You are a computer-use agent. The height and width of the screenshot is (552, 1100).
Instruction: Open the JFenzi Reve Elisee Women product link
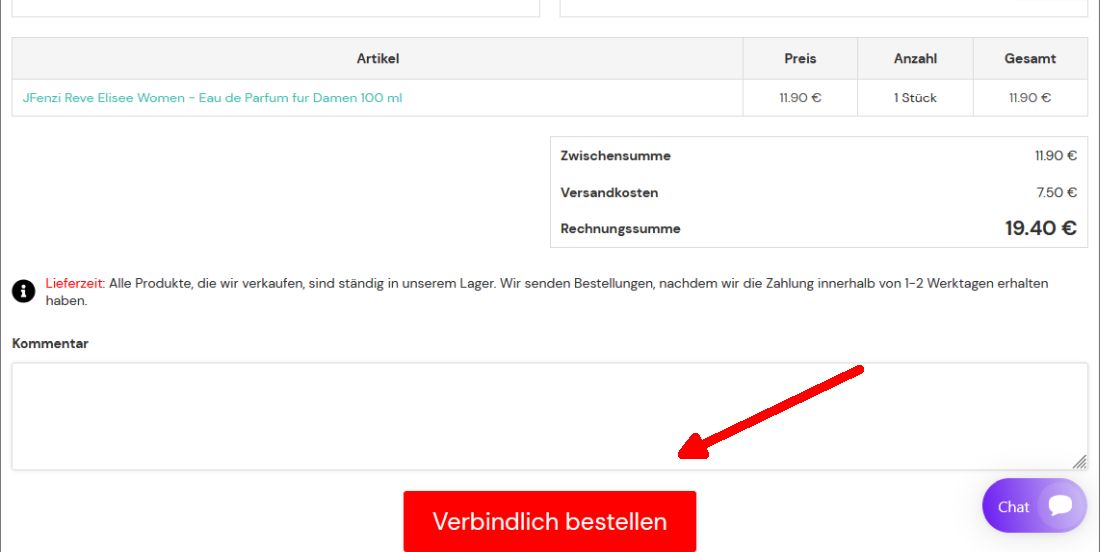[213, 97]
